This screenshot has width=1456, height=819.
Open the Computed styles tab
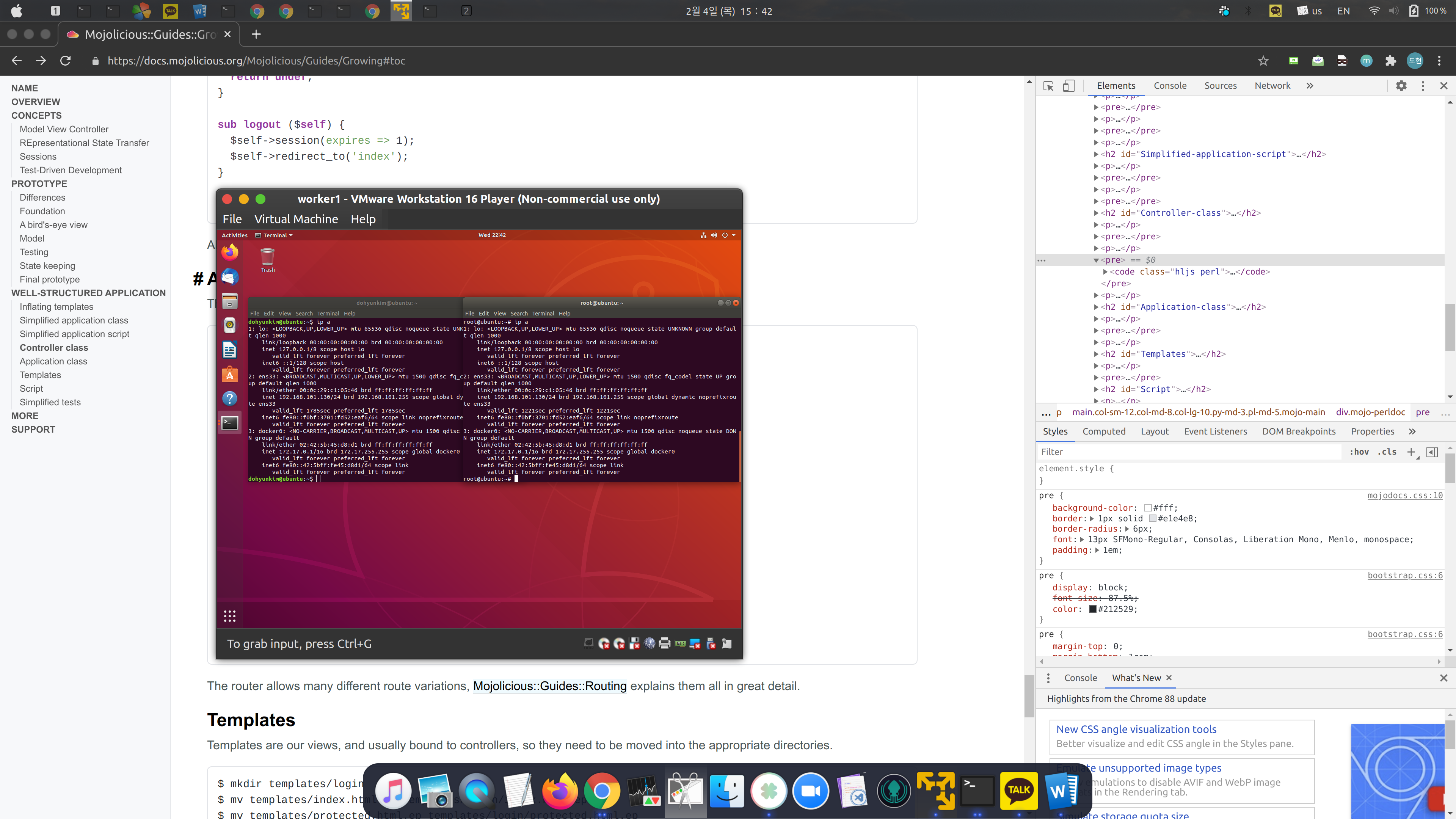click(x=1104, y=431)
